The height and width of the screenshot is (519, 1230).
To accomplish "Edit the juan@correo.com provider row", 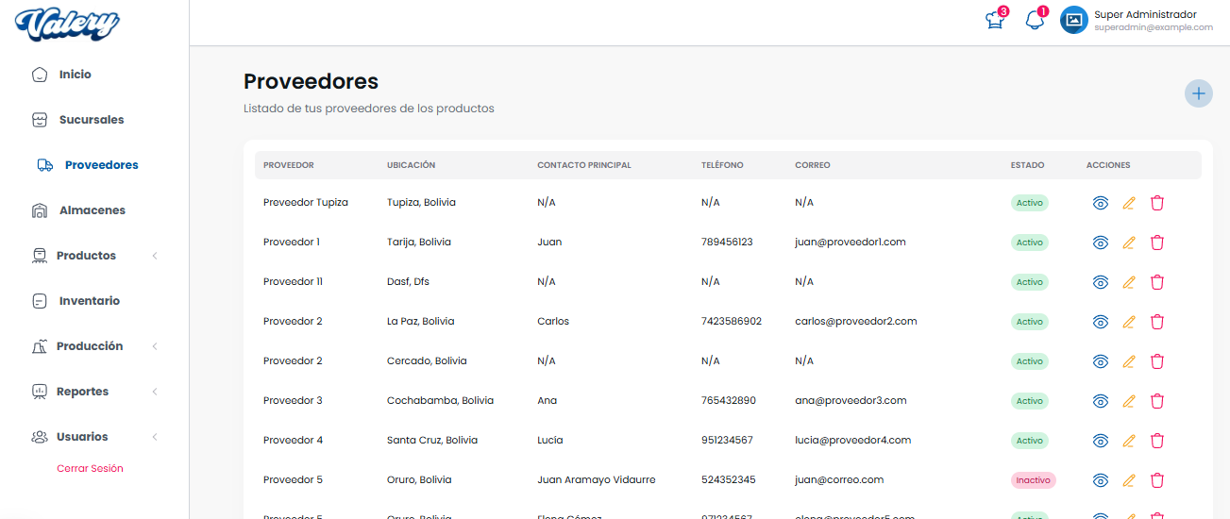I will pyautogui.click(x=1129, y=480).
